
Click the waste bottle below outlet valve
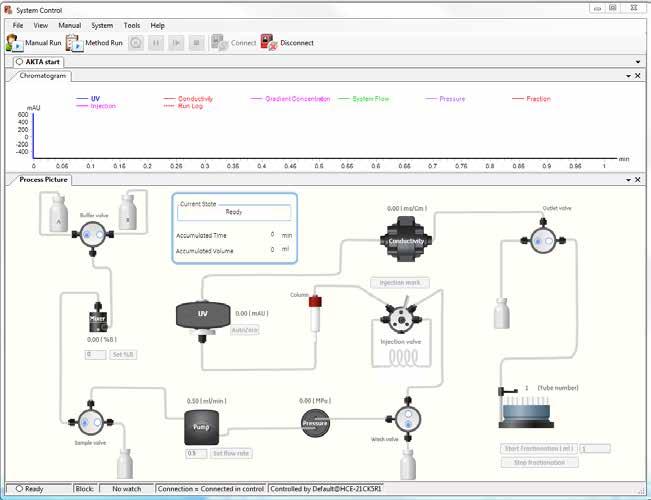click(502, 313)
